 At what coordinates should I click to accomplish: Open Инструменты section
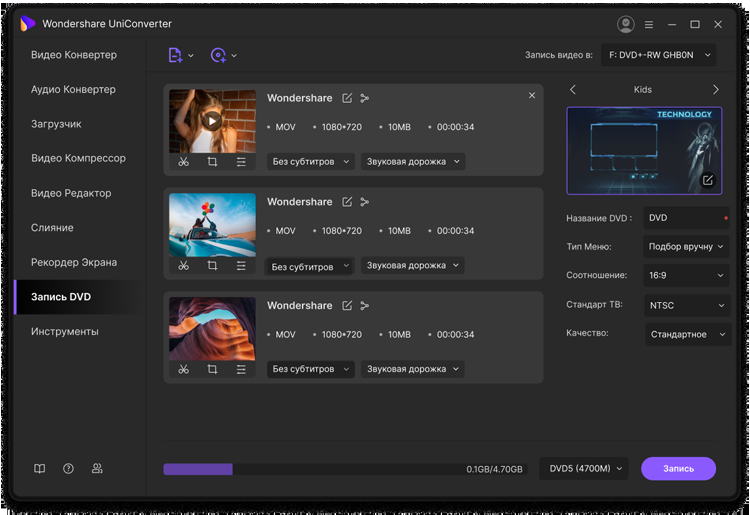pos(65,331)
